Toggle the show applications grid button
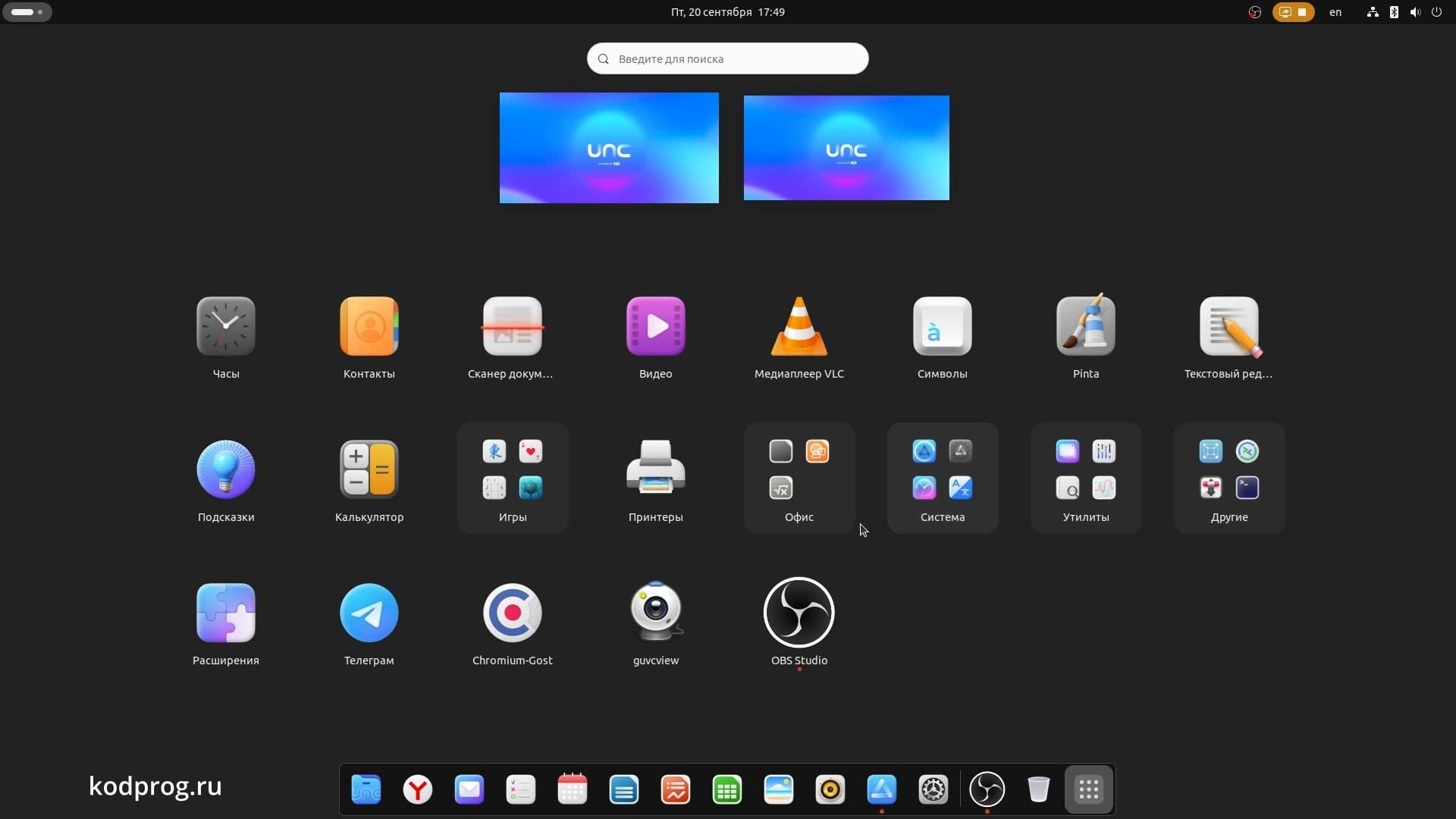 click(1089, 789)
